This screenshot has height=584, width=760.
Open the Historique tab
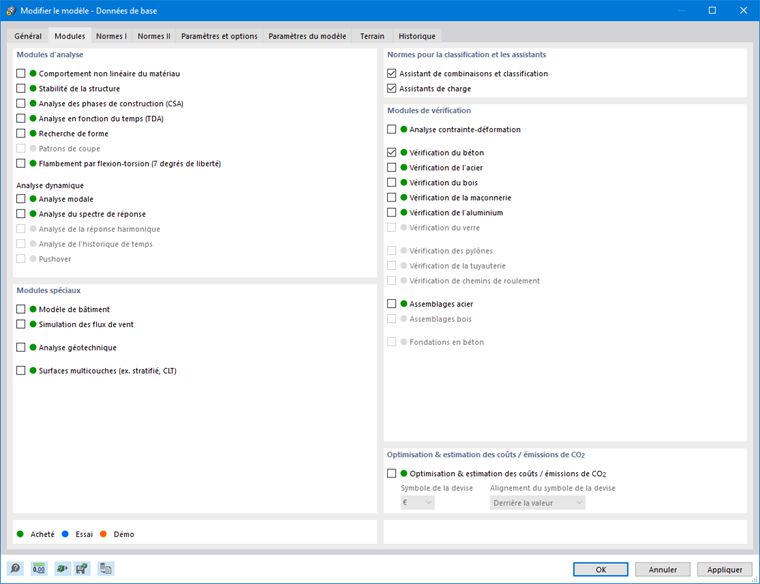(x=417, y=36)
